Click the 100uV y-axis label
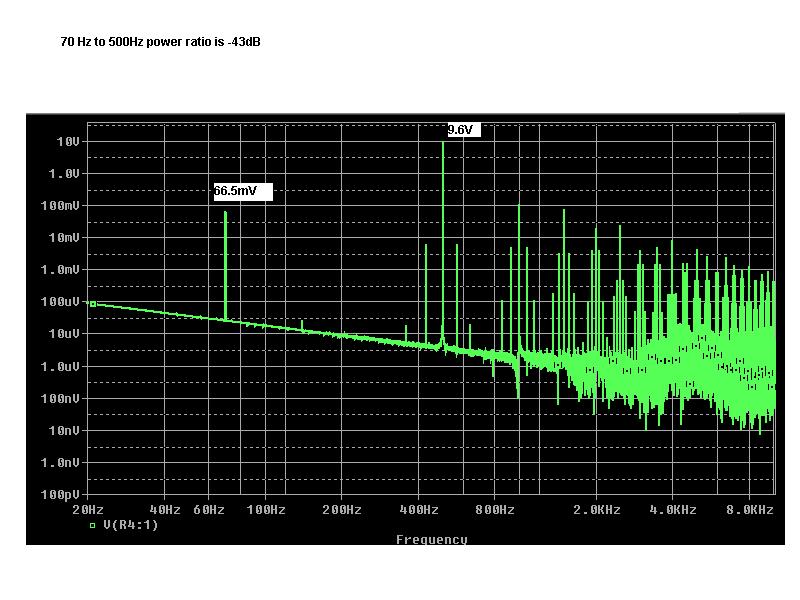Screen dimensions: 800x600 pyautogui.click(x=60, y=302)
